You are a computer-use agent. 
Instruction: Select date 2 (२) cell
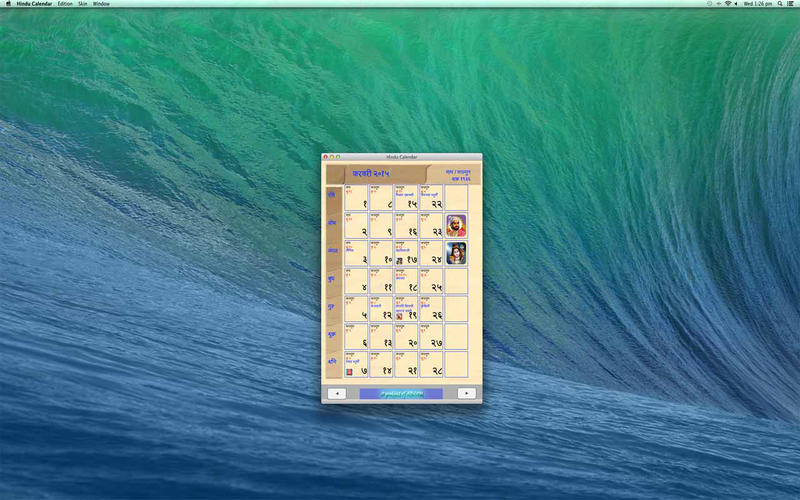(x=356, y=226)
